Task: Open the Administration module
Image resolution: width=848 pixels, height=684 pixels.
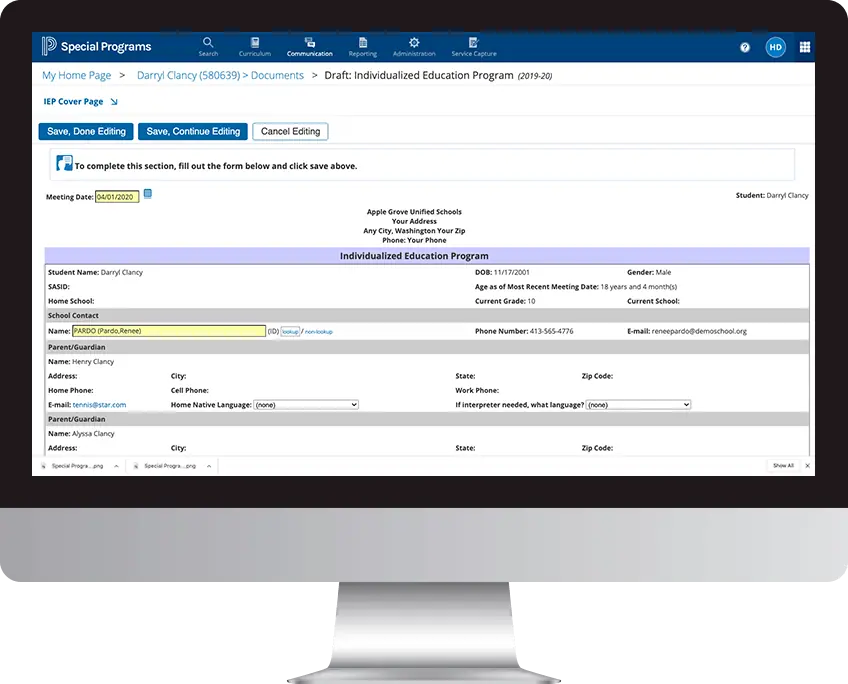Action: pos(414,45)
